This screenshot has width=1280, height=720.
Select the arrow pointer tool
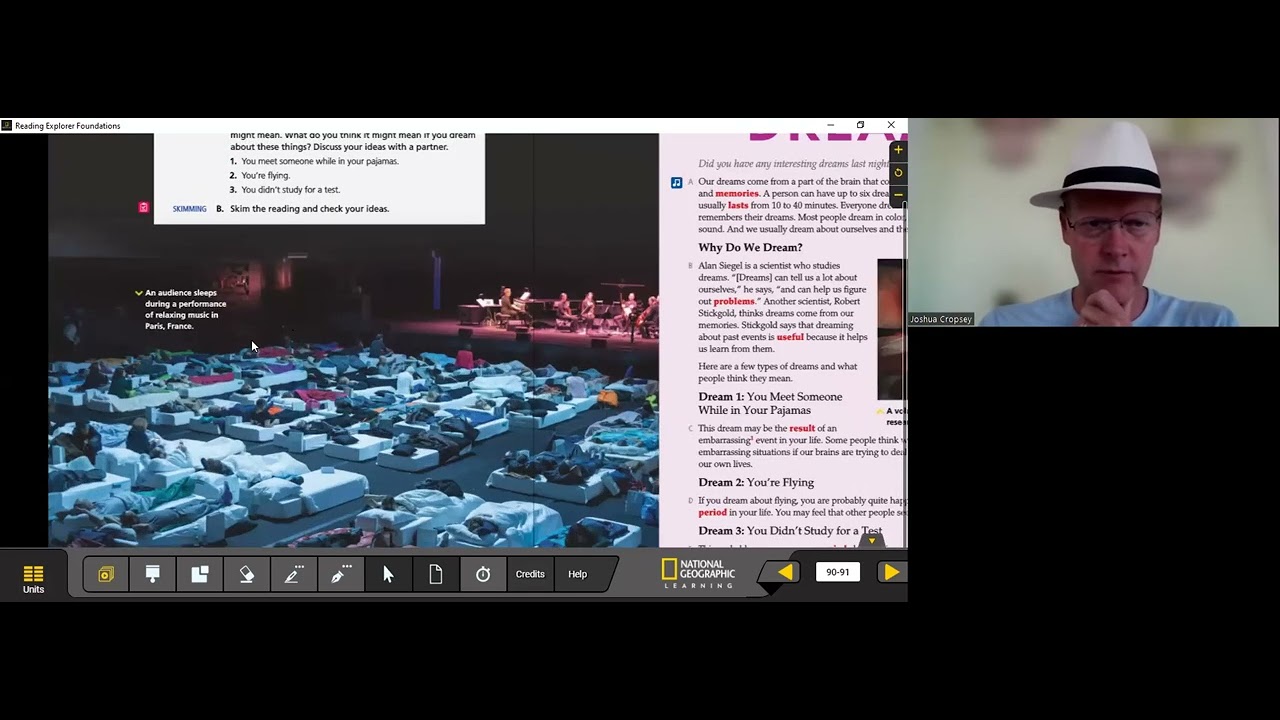click(388, 574)
